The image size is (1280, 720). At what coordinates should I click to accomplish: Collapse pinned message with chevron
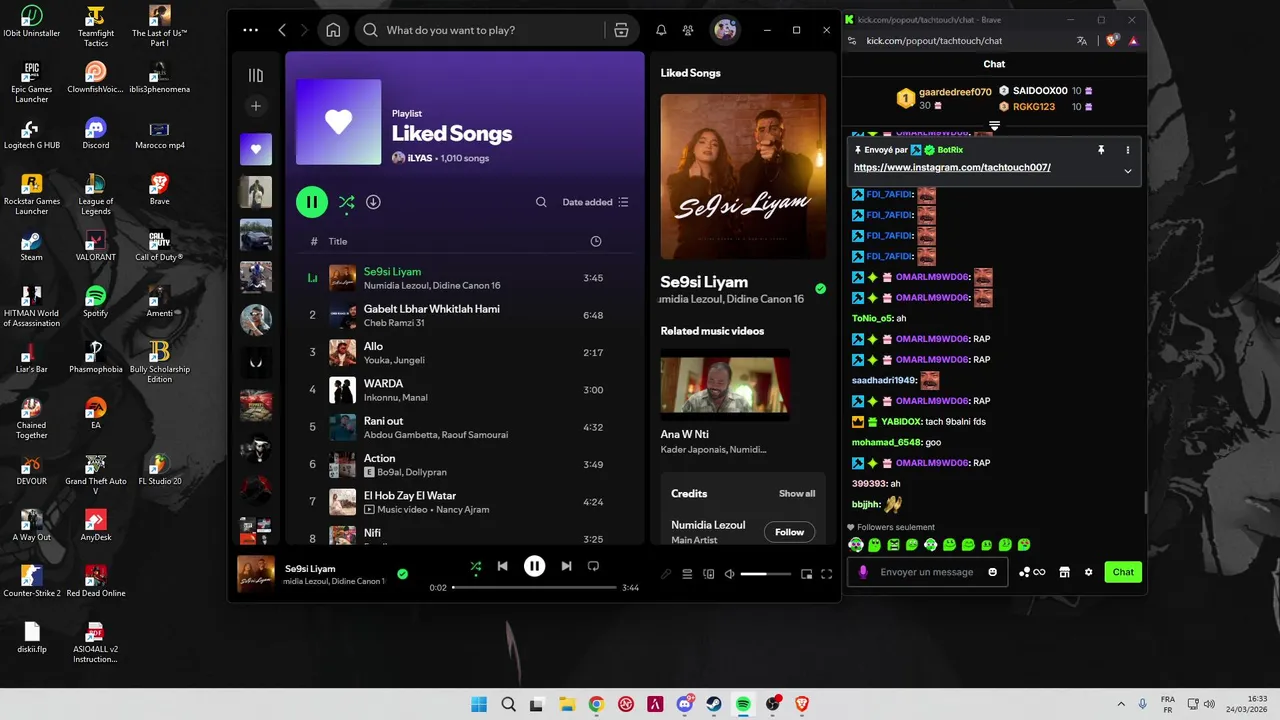(1128, 171)
